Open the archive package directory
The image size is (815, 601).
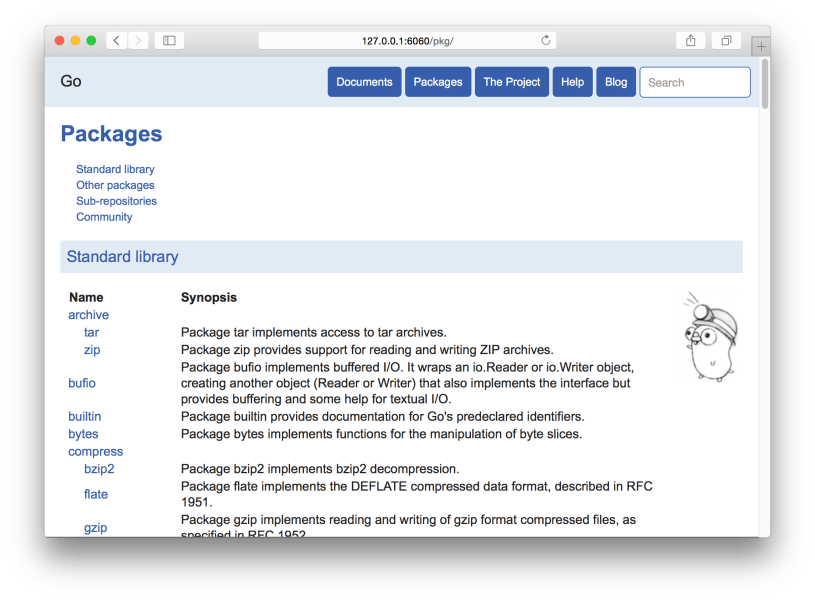tap(88, 315)
